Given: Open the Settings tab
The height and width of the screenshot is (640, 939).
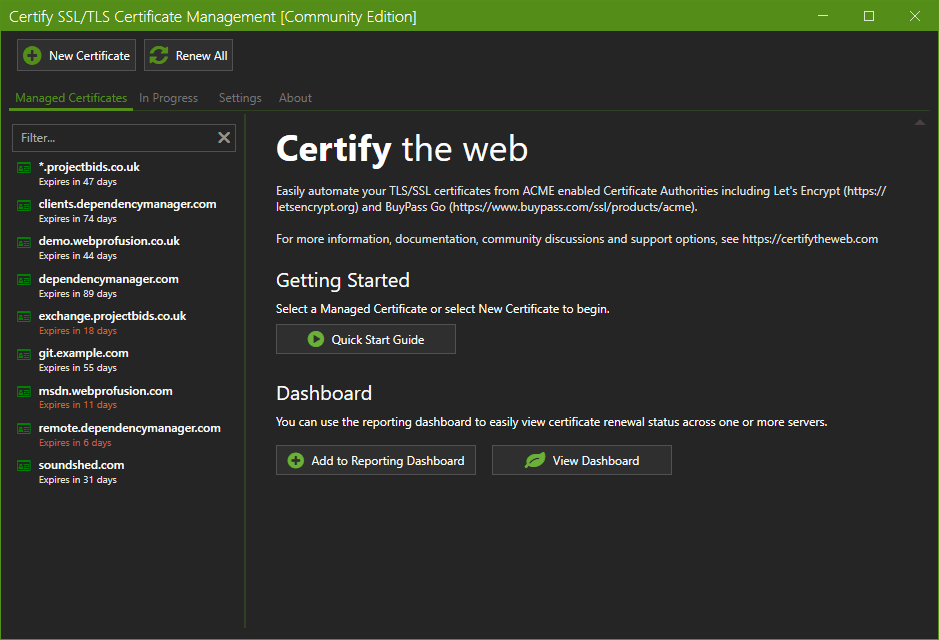Looking at the screenshot, I should (x=240, y=98).
